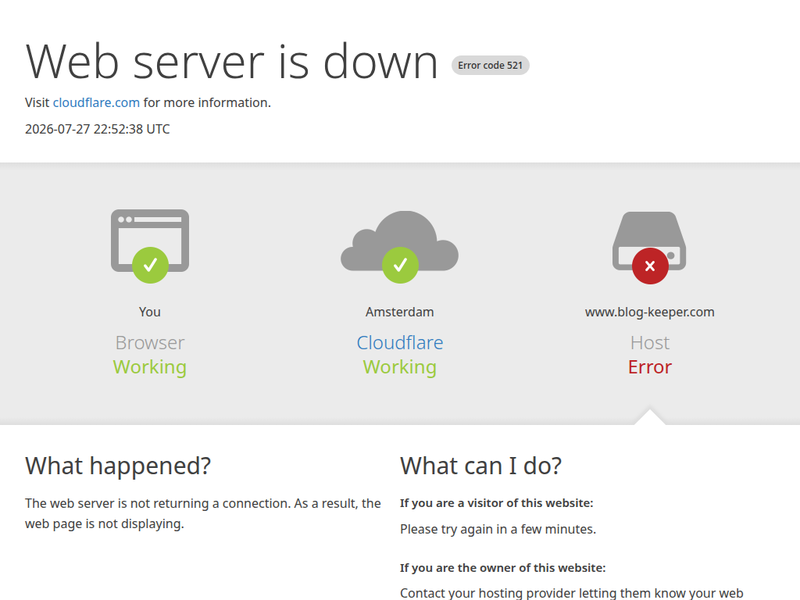
Task: Click the red 'Error' status text
Action: (x=649, y=367)
